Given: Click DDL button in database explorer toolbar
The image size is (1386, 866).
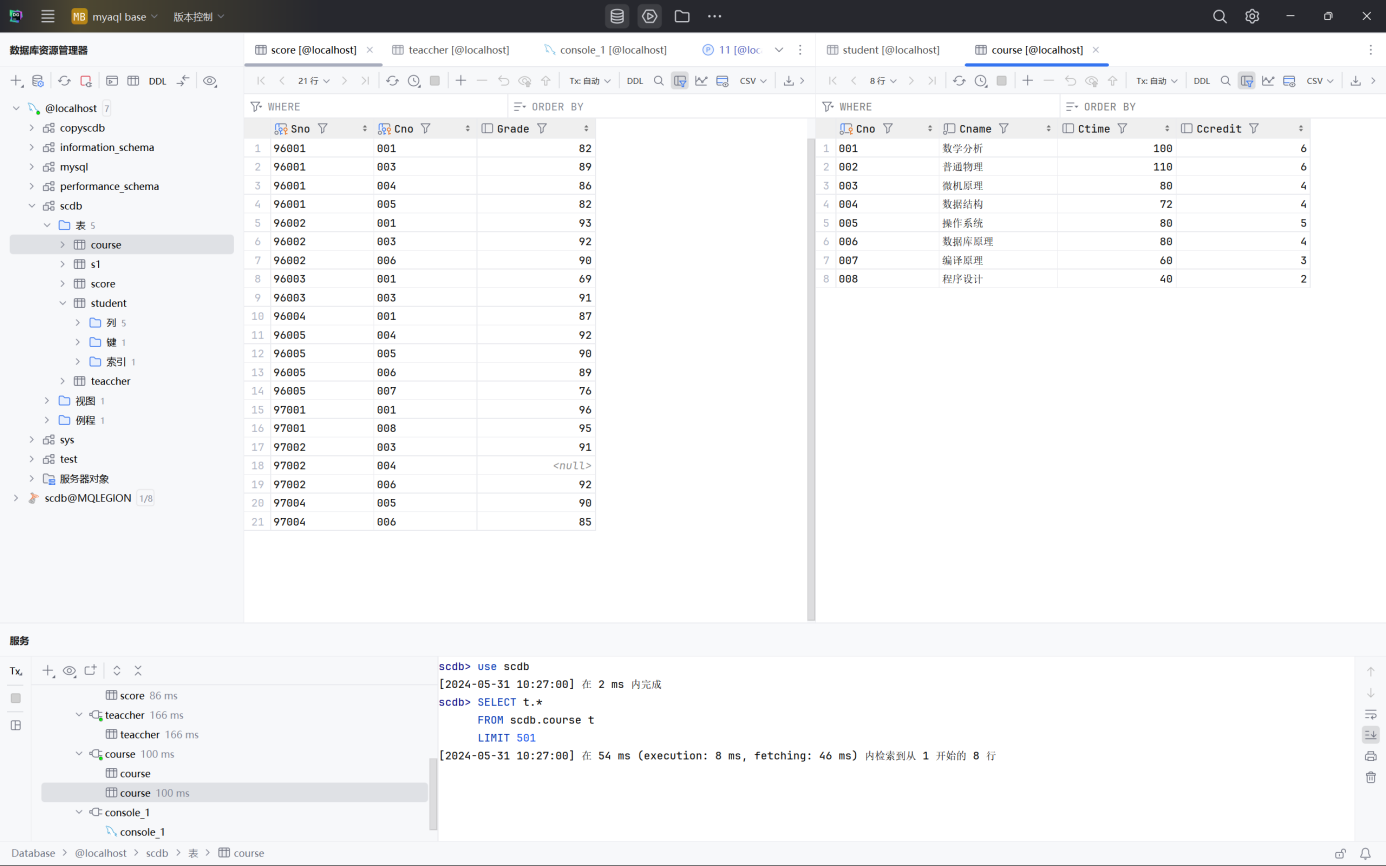Looking at the screenshot, I should coord(157,81).
